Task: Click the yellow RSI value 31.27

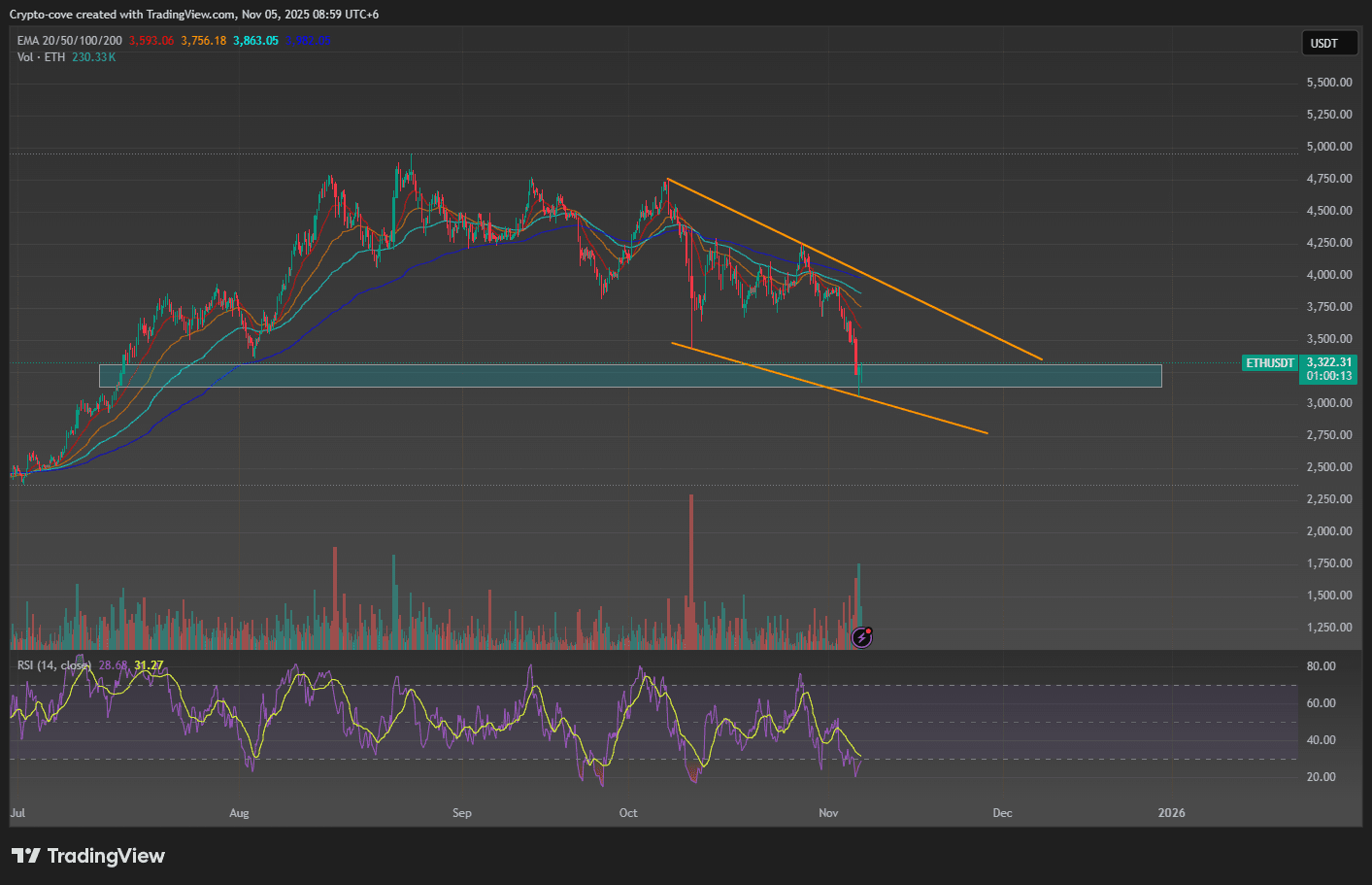Action: pos(149,665)
